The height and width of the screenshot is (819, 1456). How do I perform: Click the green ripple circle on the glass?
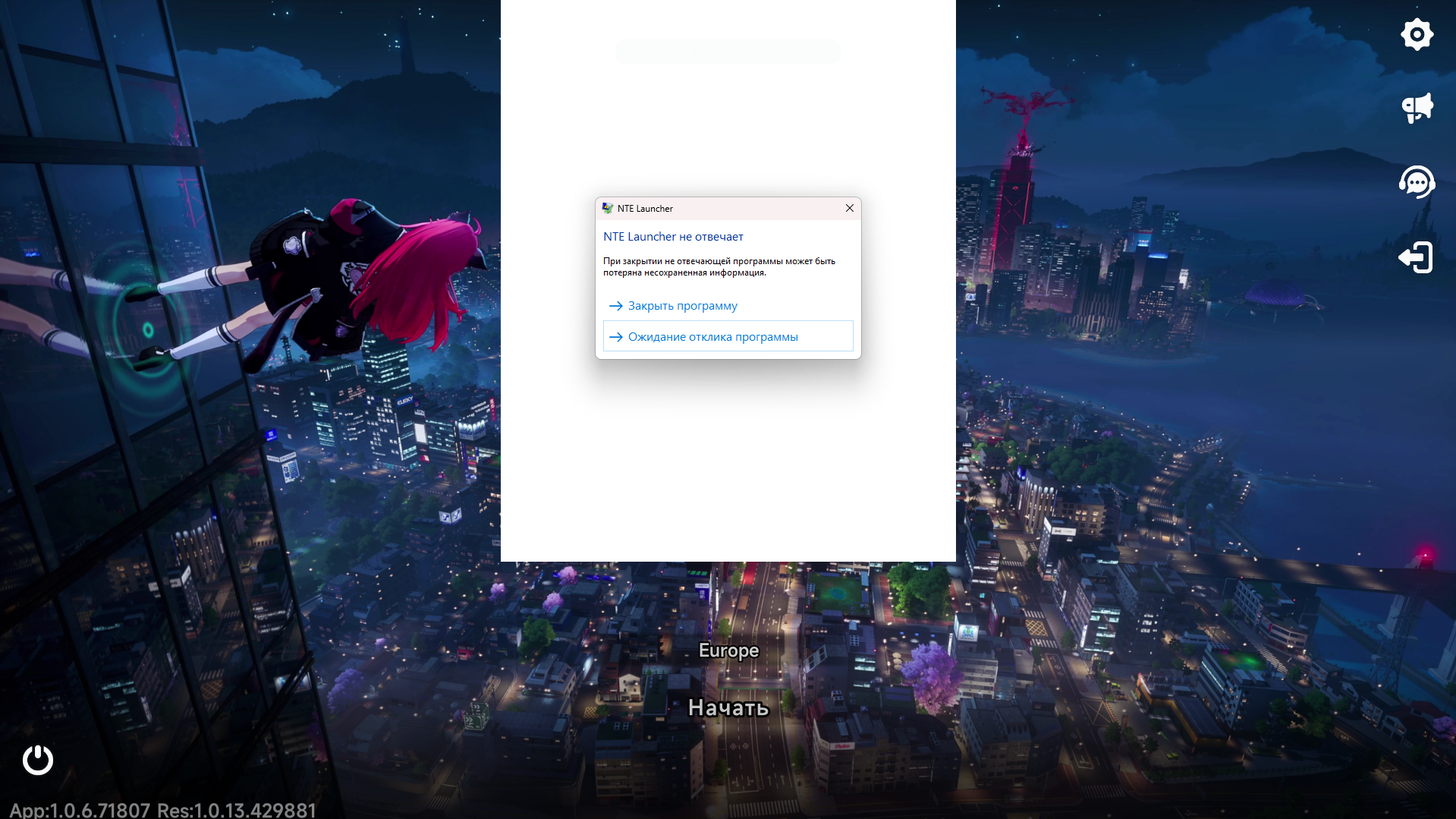pyautogui.click(x=147, y=330)
